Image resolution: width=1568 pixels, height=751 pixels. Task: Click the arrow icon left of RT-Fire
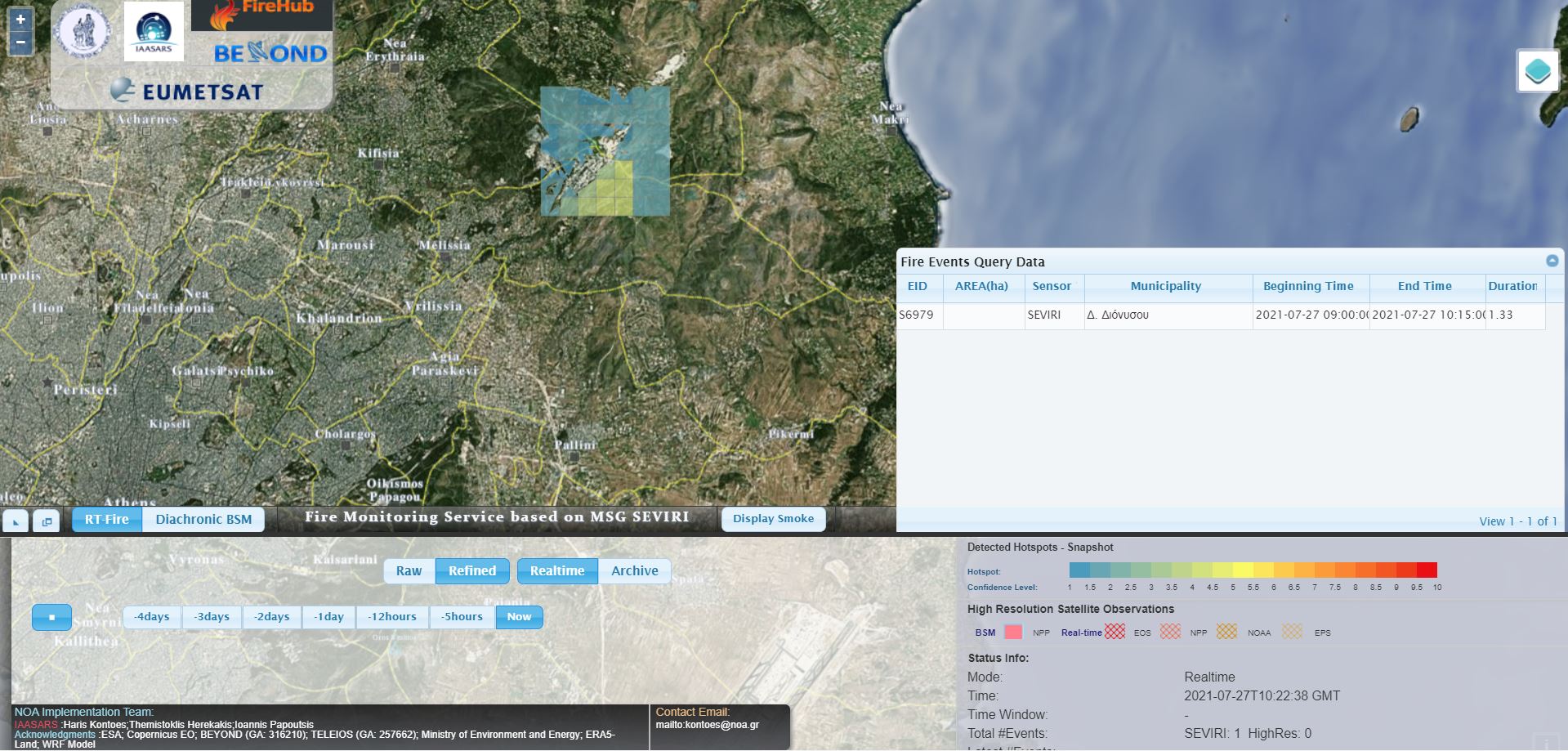click(x=16, y=521)
